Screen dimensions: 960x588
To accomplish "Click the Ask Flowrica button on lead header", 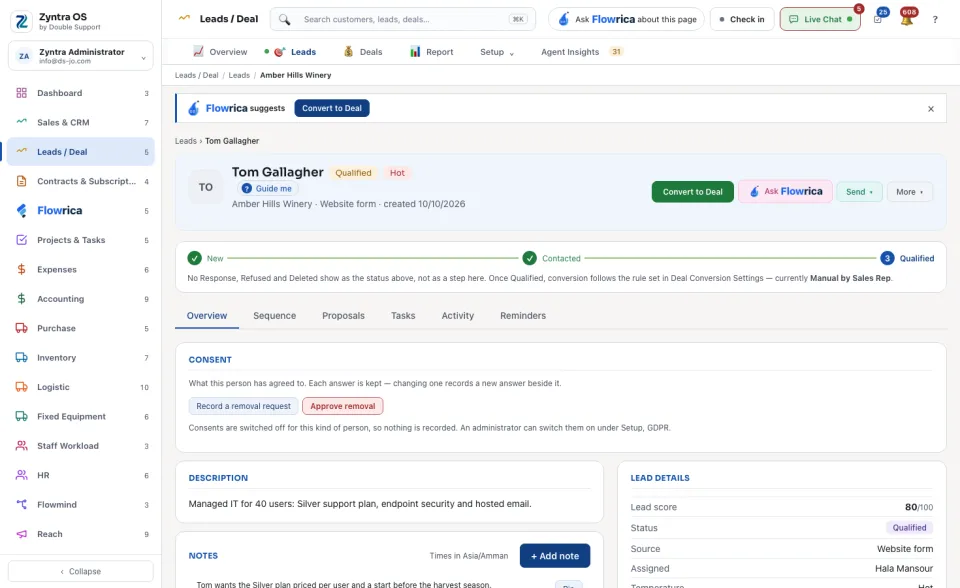I will pos(785,192).
